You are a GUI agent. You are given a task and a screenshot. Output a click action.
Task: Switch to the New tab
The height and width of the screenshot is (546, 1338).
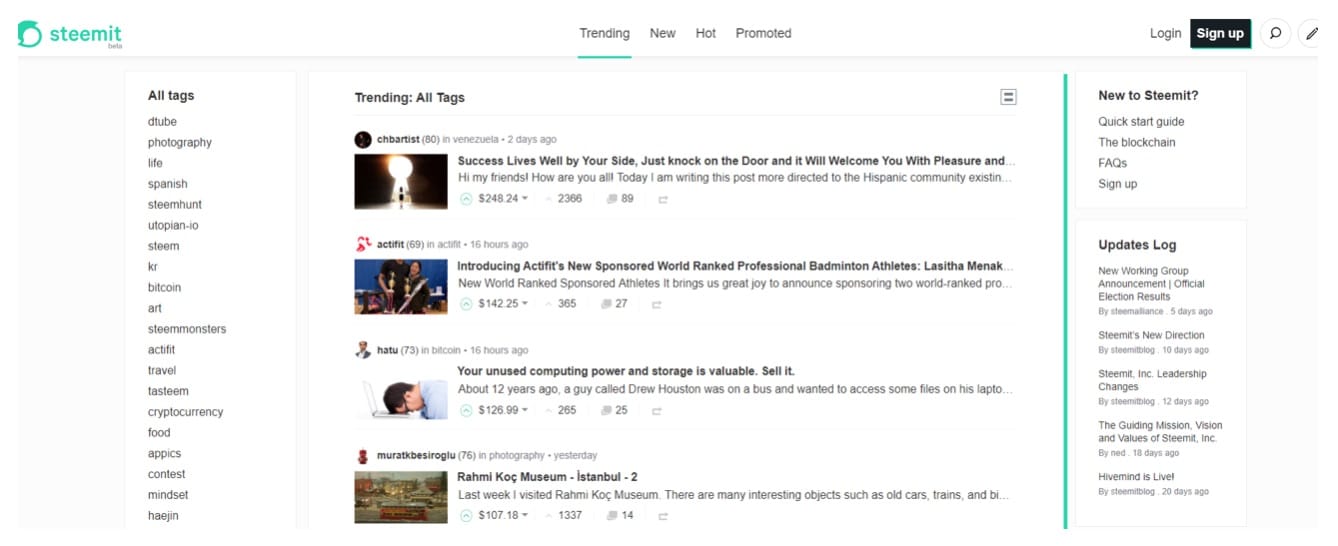point(662,33)
